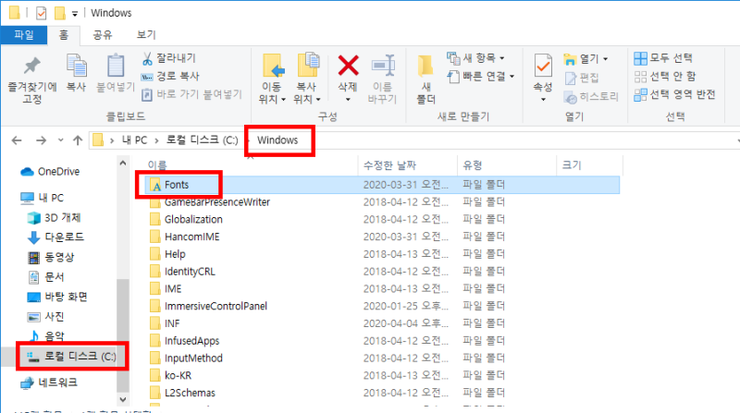Image resolution: width=740 pixels, height=413 pixels.
Task: Click 선택 영역 반전 (Invert selection)
Action: pos(675,94)
